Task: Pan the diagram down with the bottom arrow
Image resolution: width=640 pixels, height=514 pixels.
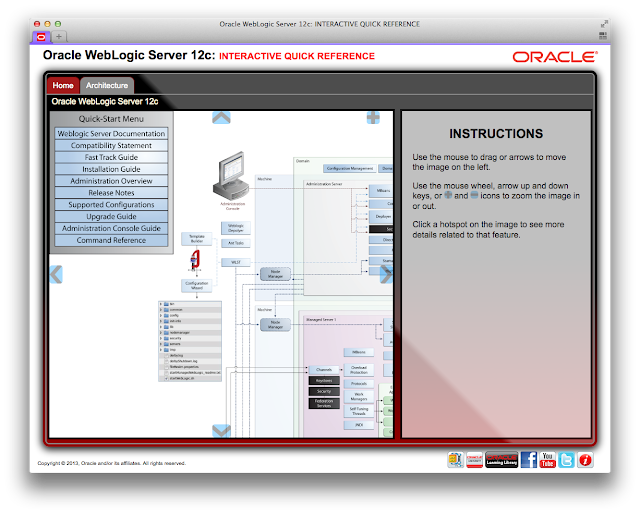Action: tap(221, 431)
